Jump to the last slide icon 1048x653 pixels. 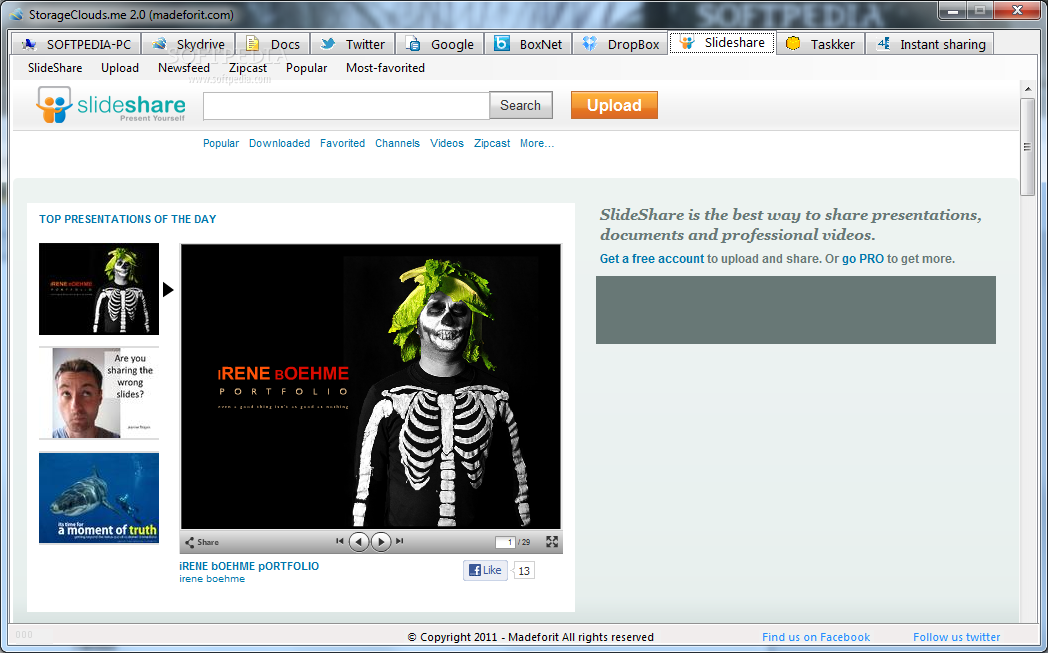(400, 541)
